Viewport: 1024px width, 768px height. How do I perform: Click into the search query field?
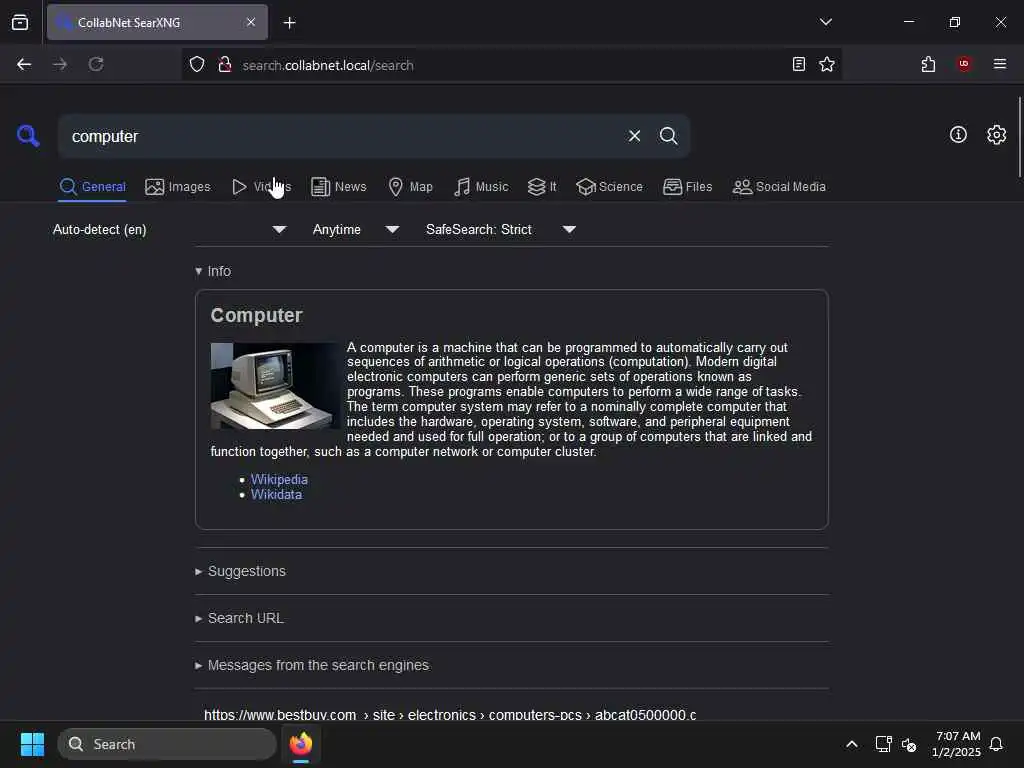click(340, 136)
